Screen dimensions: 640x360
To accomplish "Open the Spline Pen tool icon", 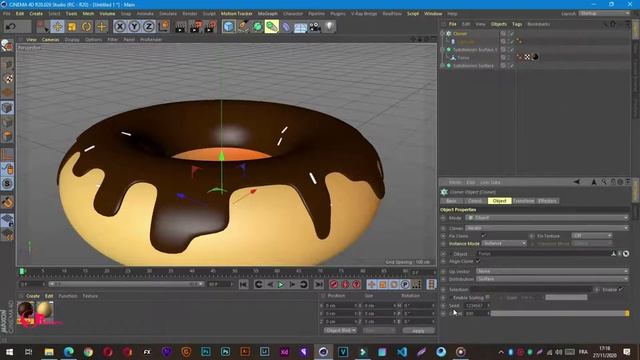I will point(243,27).
